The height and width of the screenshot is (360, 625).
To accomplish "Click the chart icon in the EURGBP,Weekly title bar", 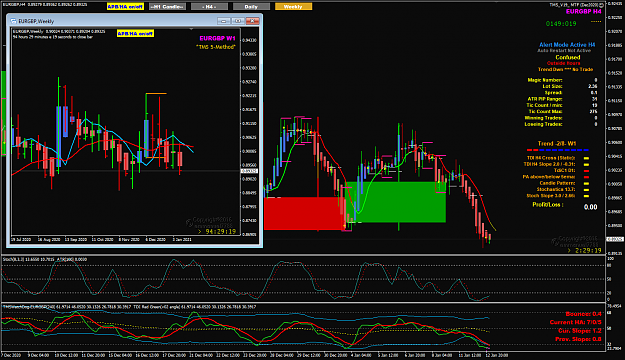I will pyautogui.click(x=13, y=21).
